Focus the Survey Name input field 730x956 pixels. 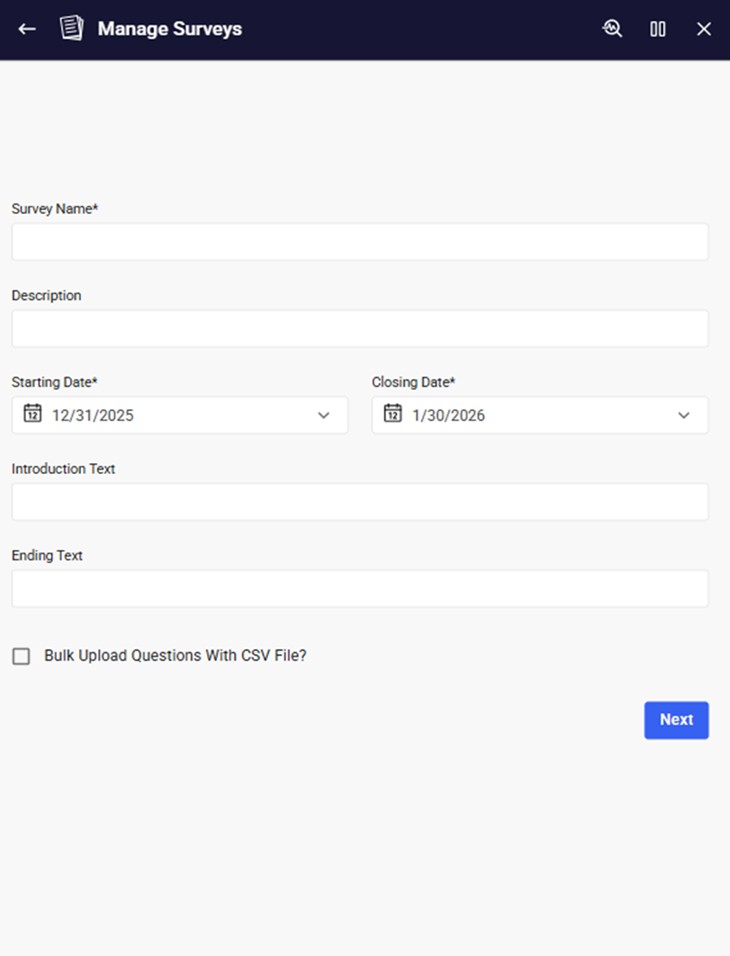[360, 242]
